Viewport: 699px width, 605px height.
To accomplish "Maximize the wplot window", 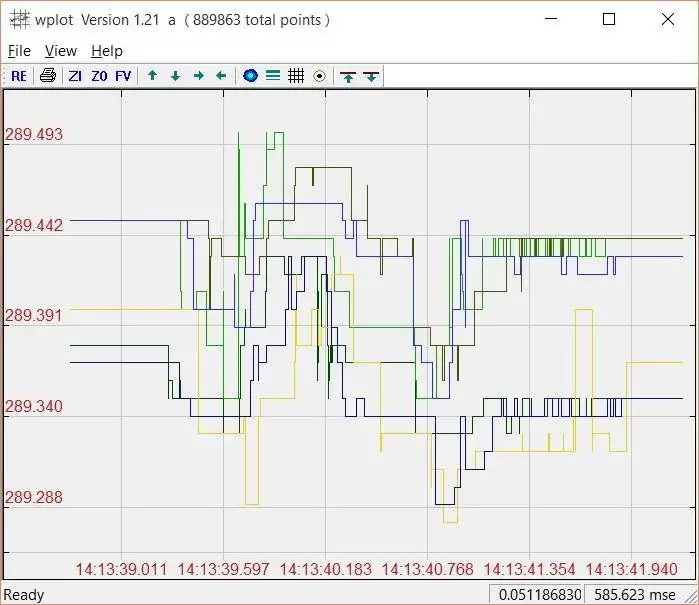I will [x=609, y=19].
